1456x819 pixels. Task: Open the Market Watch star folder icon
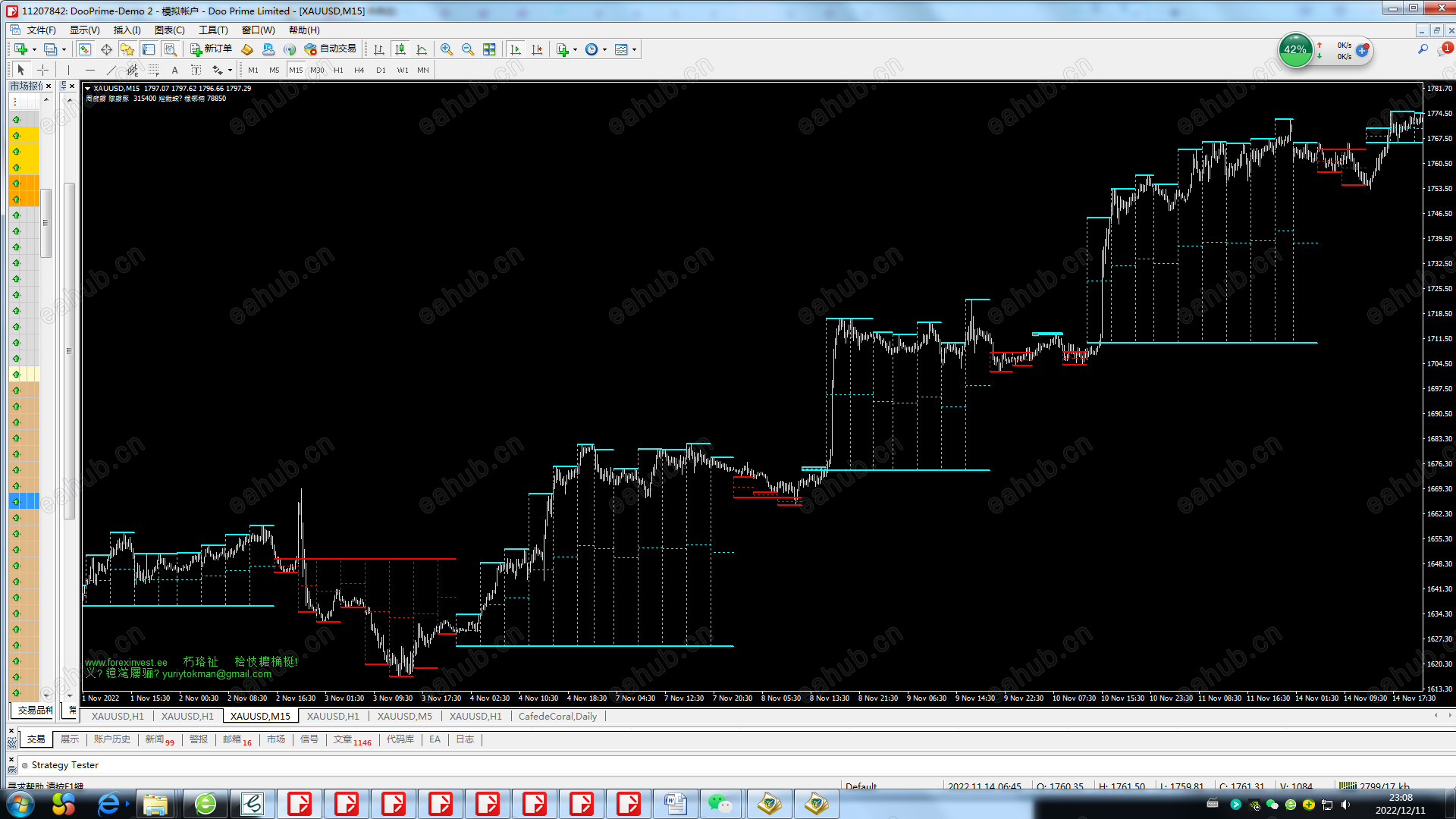pyautogui.click(x=127, y=49)
